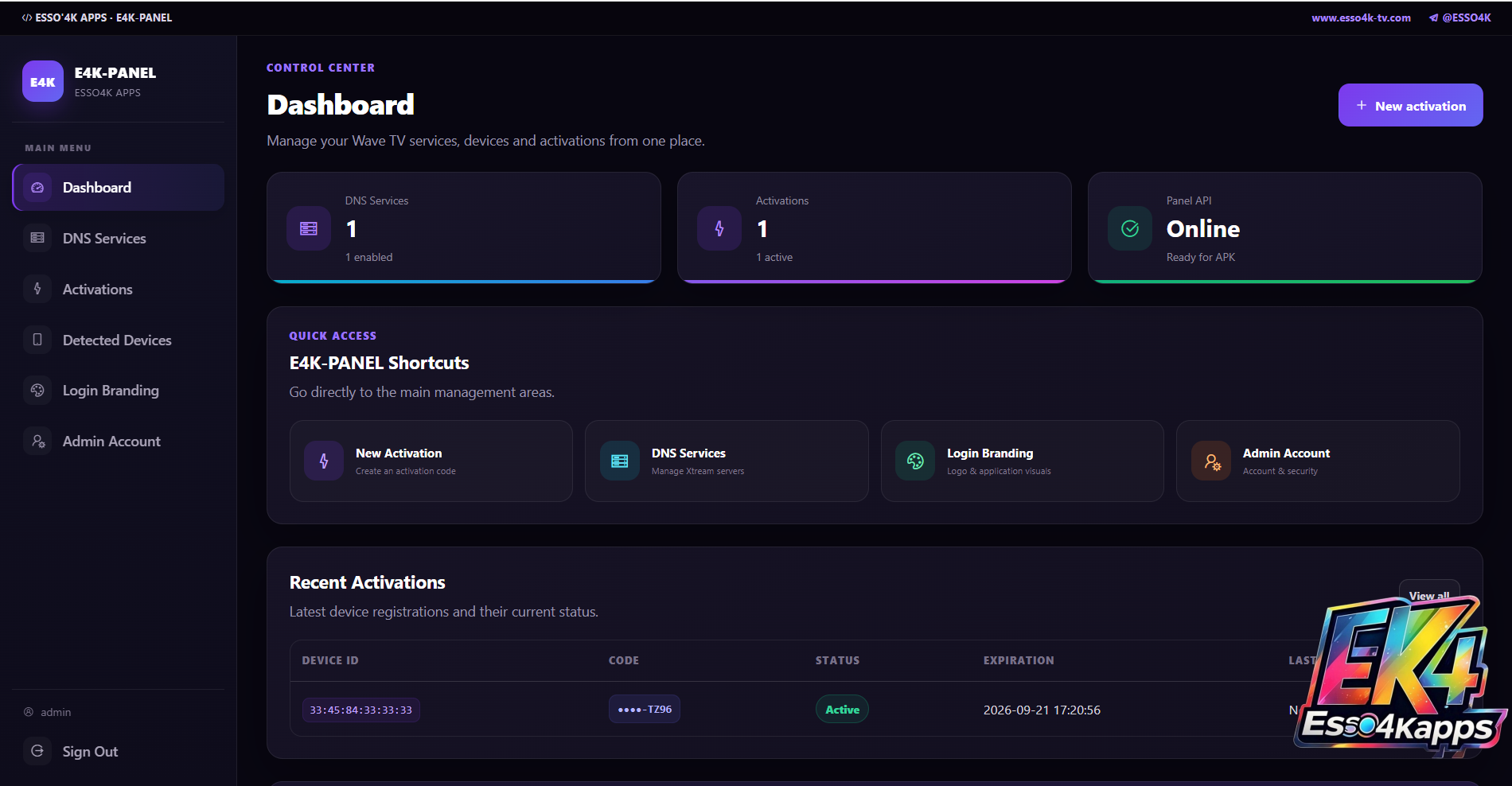
Task: Click the STATUS column header
Action: pos(837,660)
